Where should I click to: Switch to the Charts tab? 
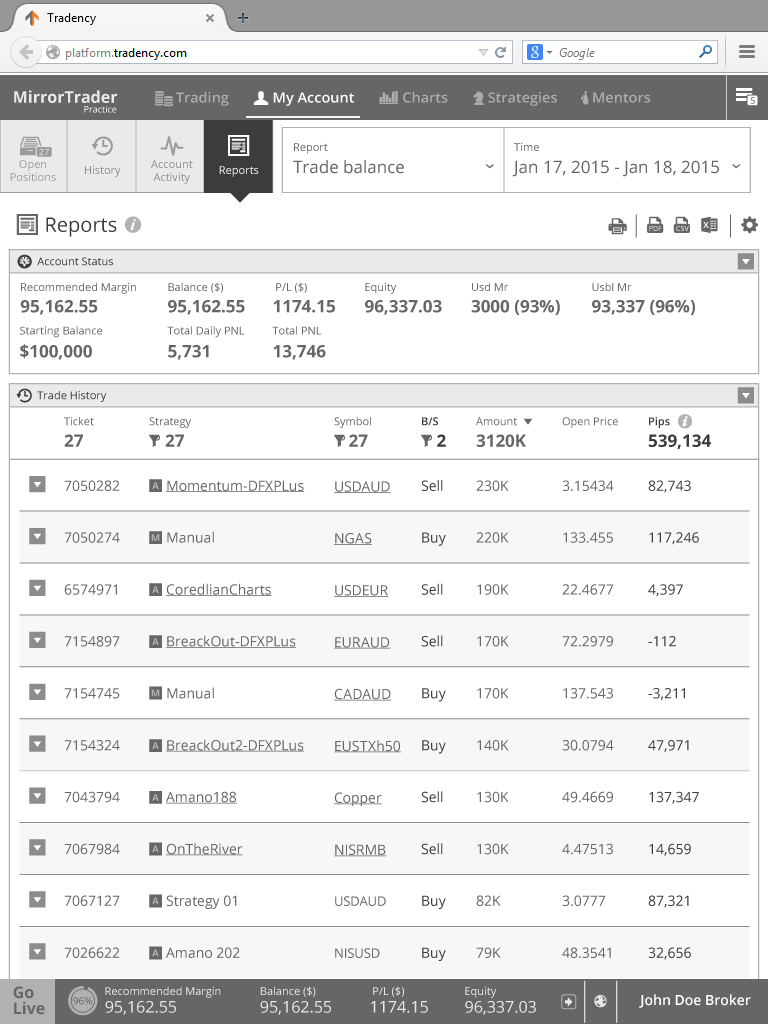coord(413,98)
